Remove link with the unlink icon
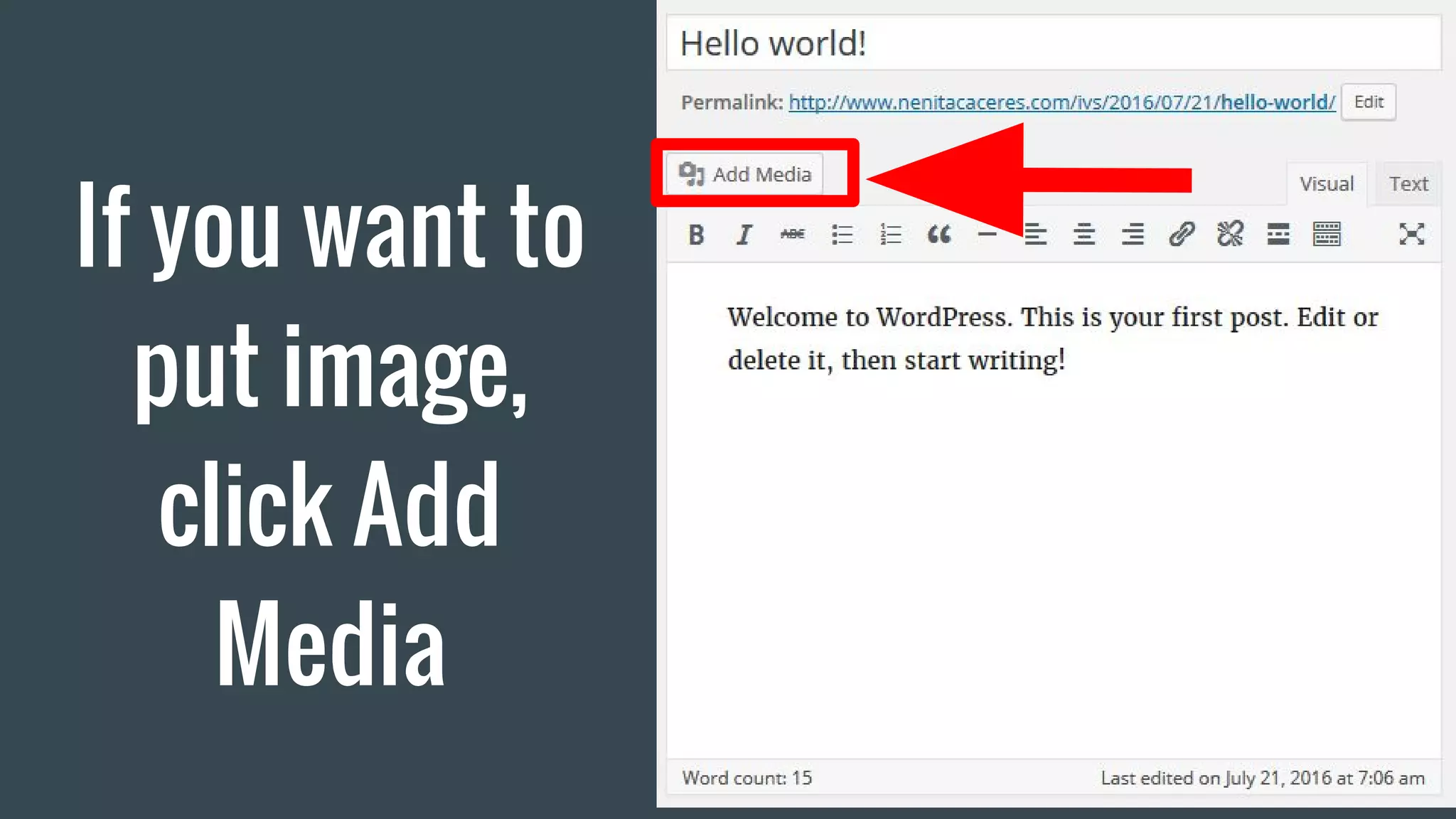The image size is (1456, 819). click(1230, 235)
